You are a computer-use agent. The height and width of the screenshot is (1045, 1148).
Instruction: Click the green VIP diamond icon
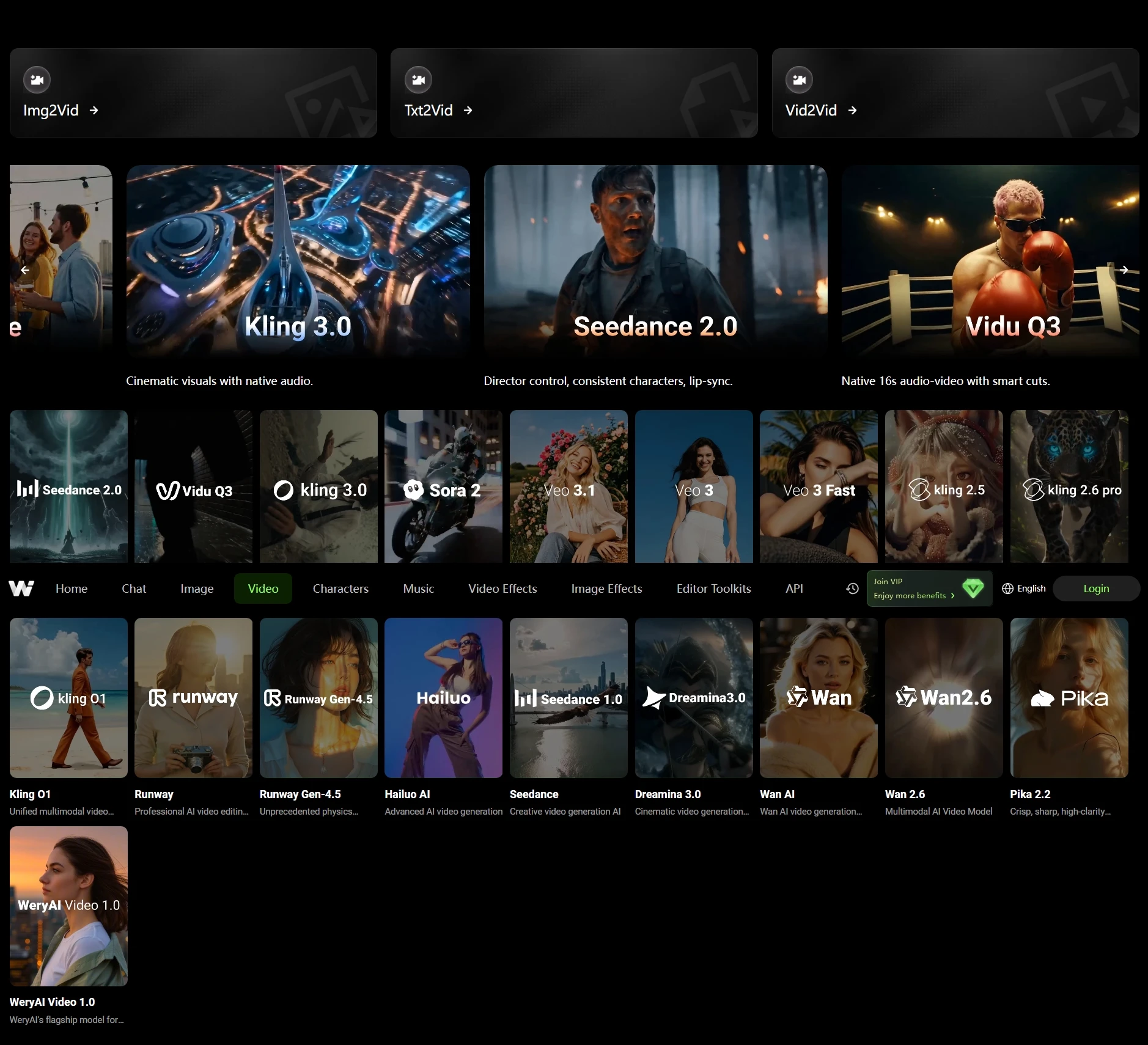tap(973, 588)
